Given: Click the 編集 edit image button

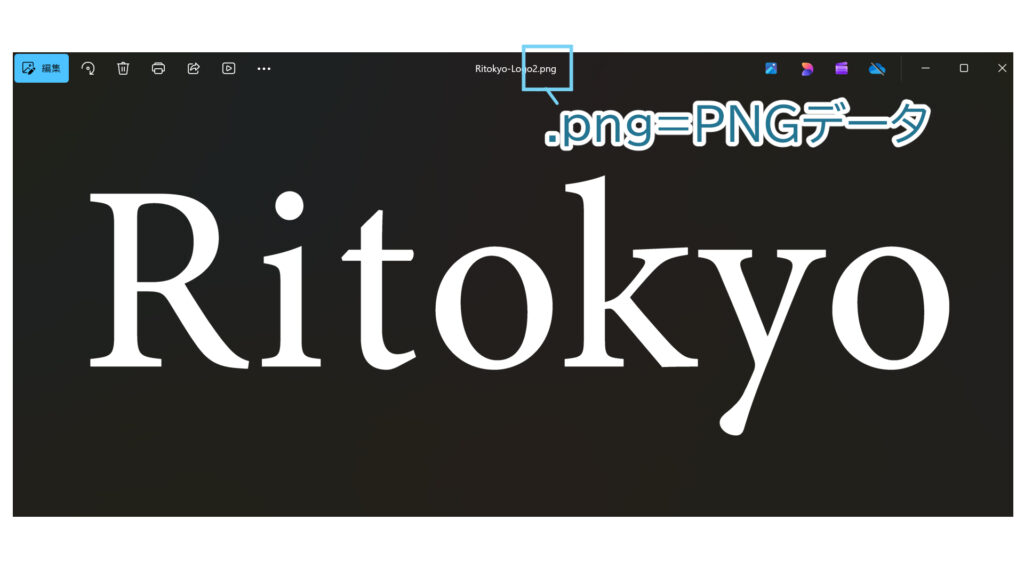Looking at the screenshot, I should click(x=41, y=68).
